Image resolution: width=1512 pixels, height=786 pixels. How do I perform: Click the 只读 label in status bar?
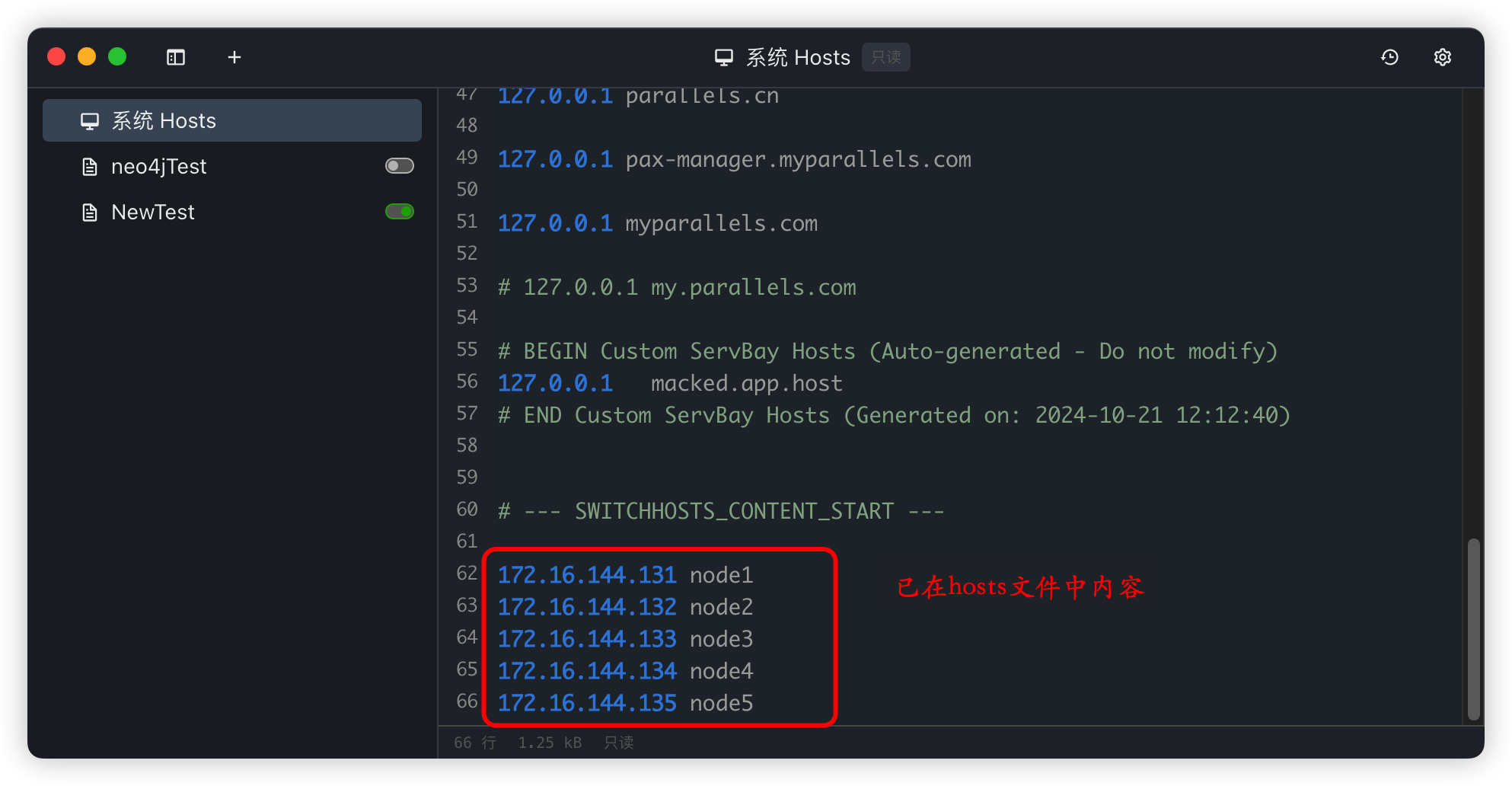618,743
